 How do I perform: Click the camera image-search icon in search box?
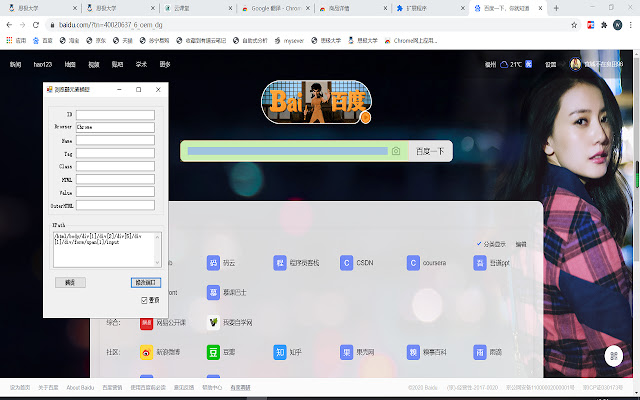coord(396,151)
